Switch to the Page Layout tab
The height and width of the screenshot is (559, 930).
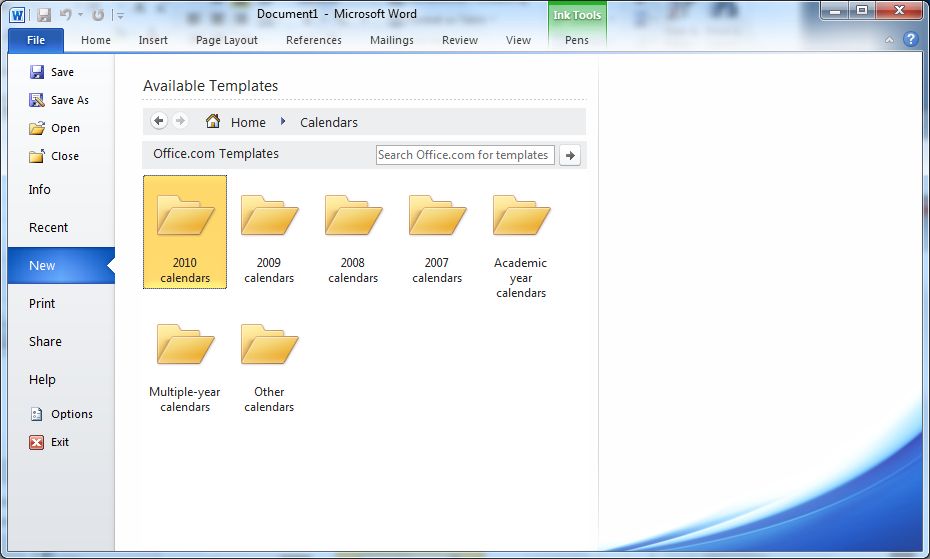click(227, 40)
